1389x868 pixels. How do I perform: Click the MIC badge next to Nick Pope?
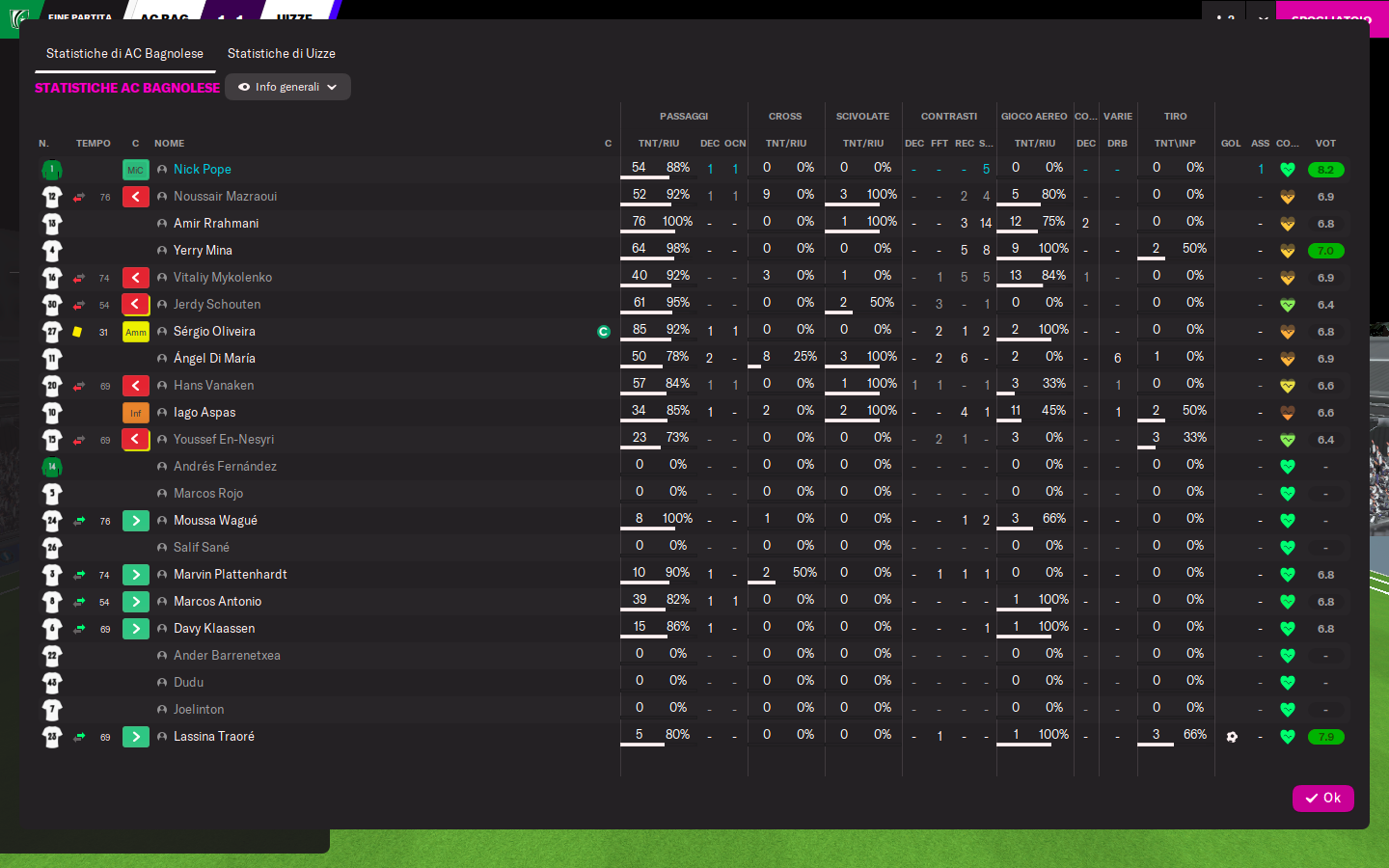[x=136, y=170]
